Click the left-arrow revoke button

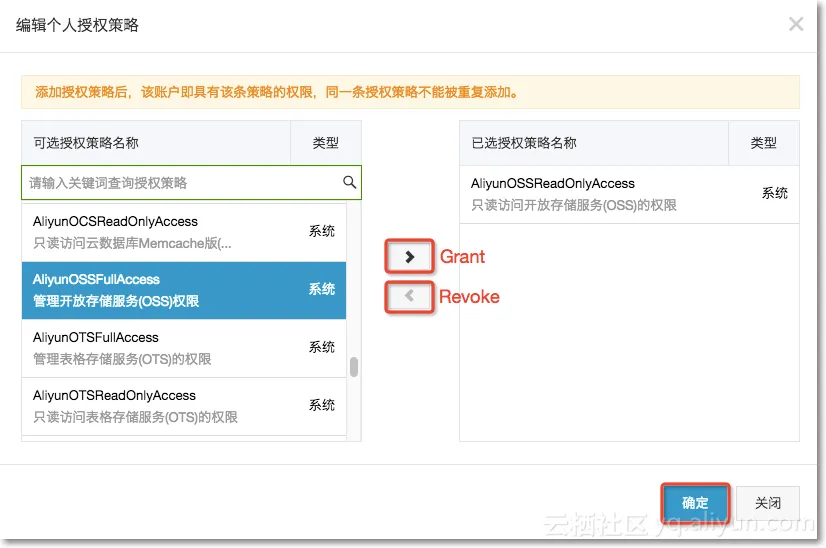(409, 297)
